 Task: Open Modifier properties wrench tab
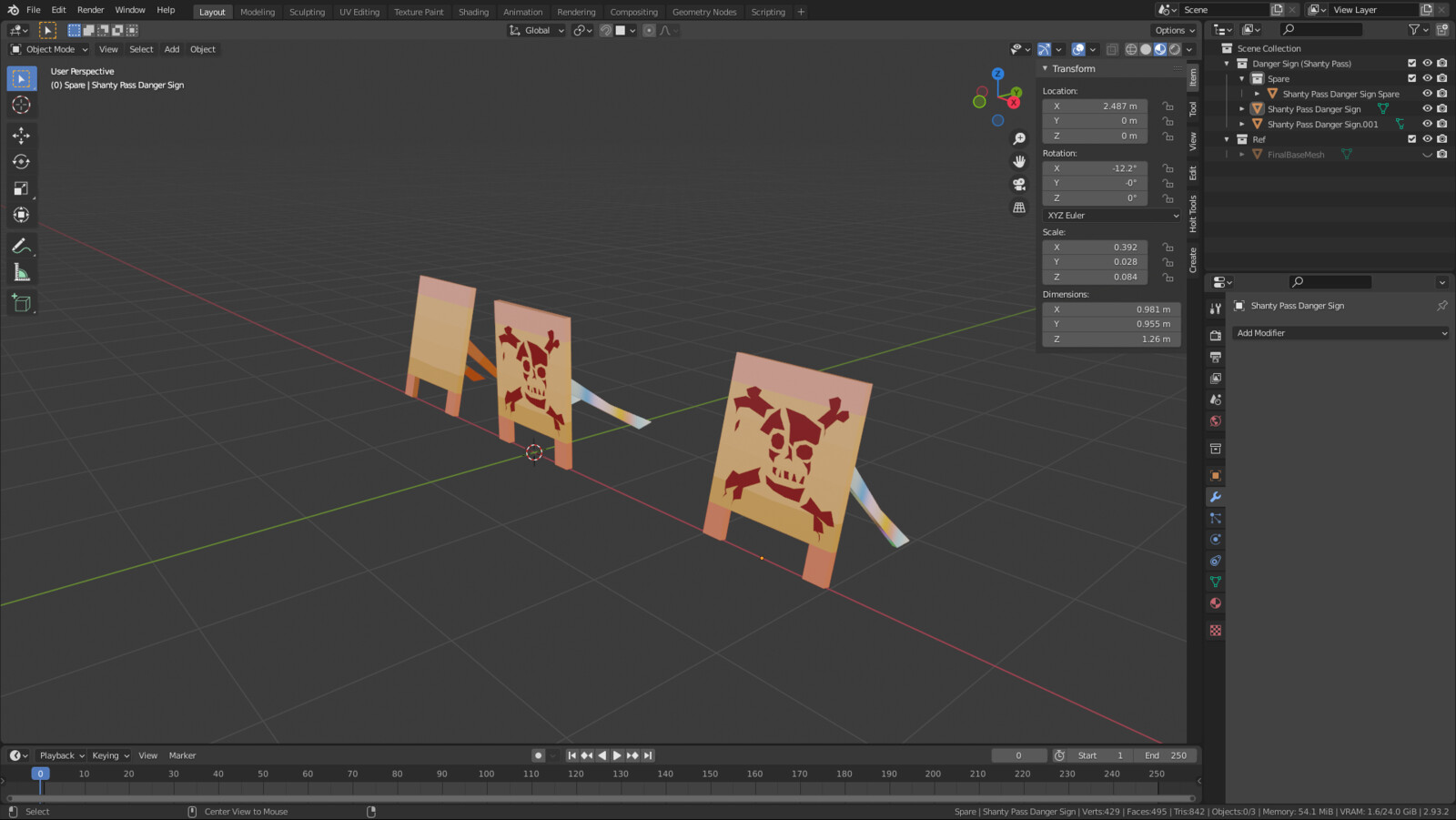click(1215, 497)
